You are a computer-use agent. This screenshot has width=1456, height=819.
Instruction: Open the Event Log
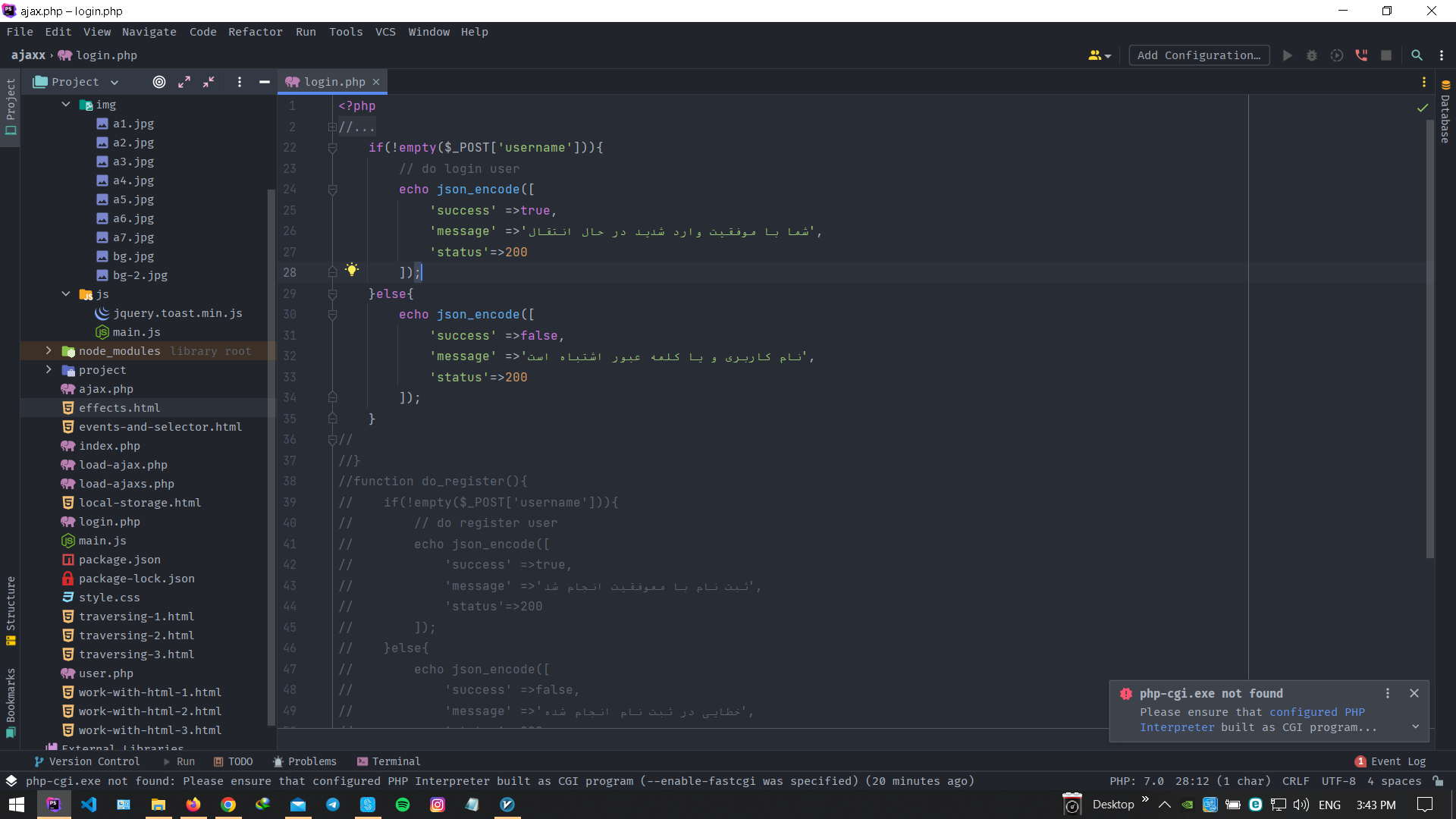pyautogui.click(x=1391, y=761)
